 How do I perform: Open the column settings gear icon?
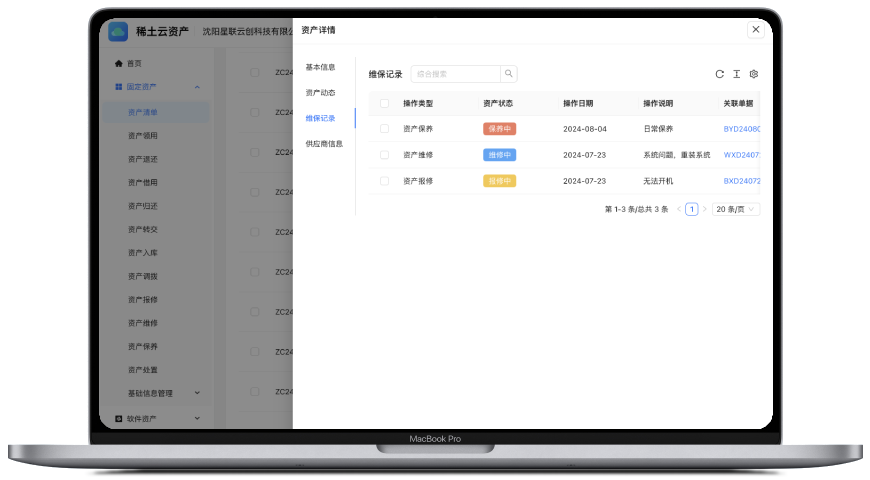754,74
